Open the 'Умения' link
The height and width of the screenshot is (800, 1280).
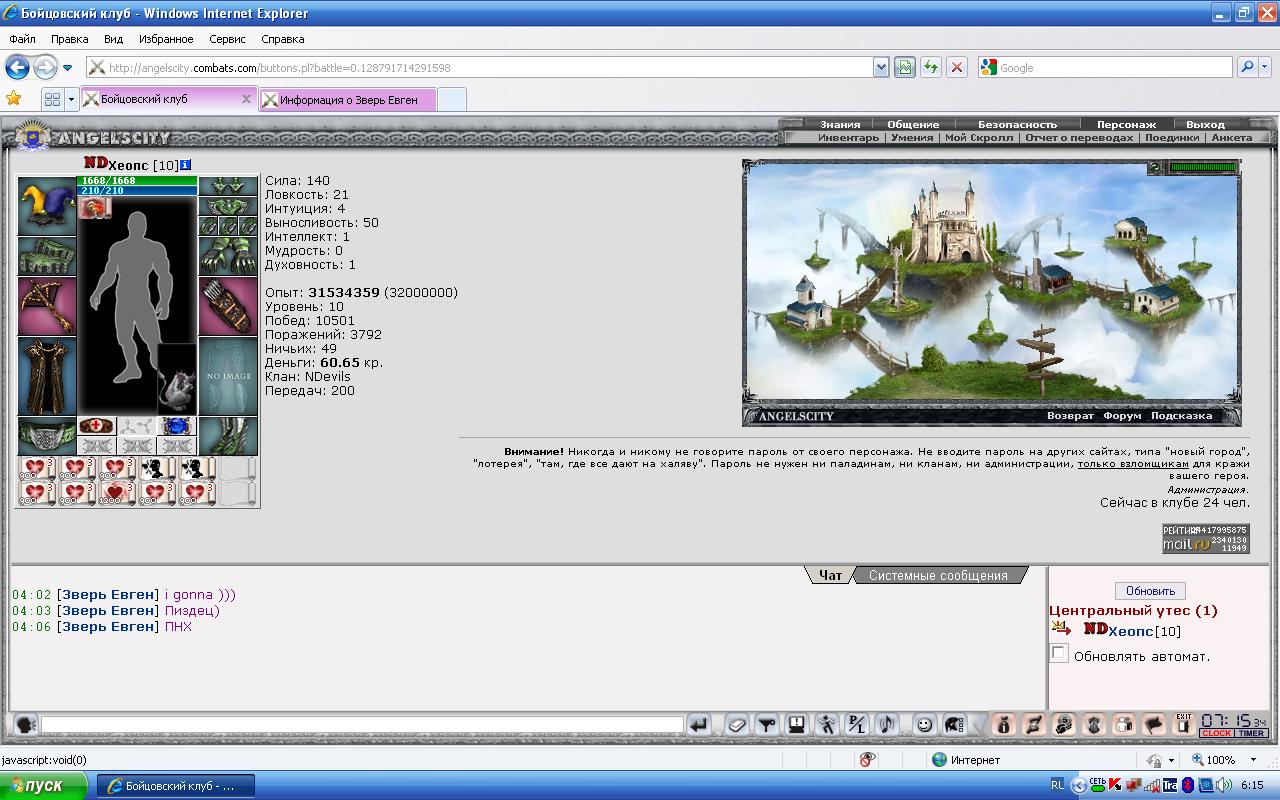[x=912, y=138]
